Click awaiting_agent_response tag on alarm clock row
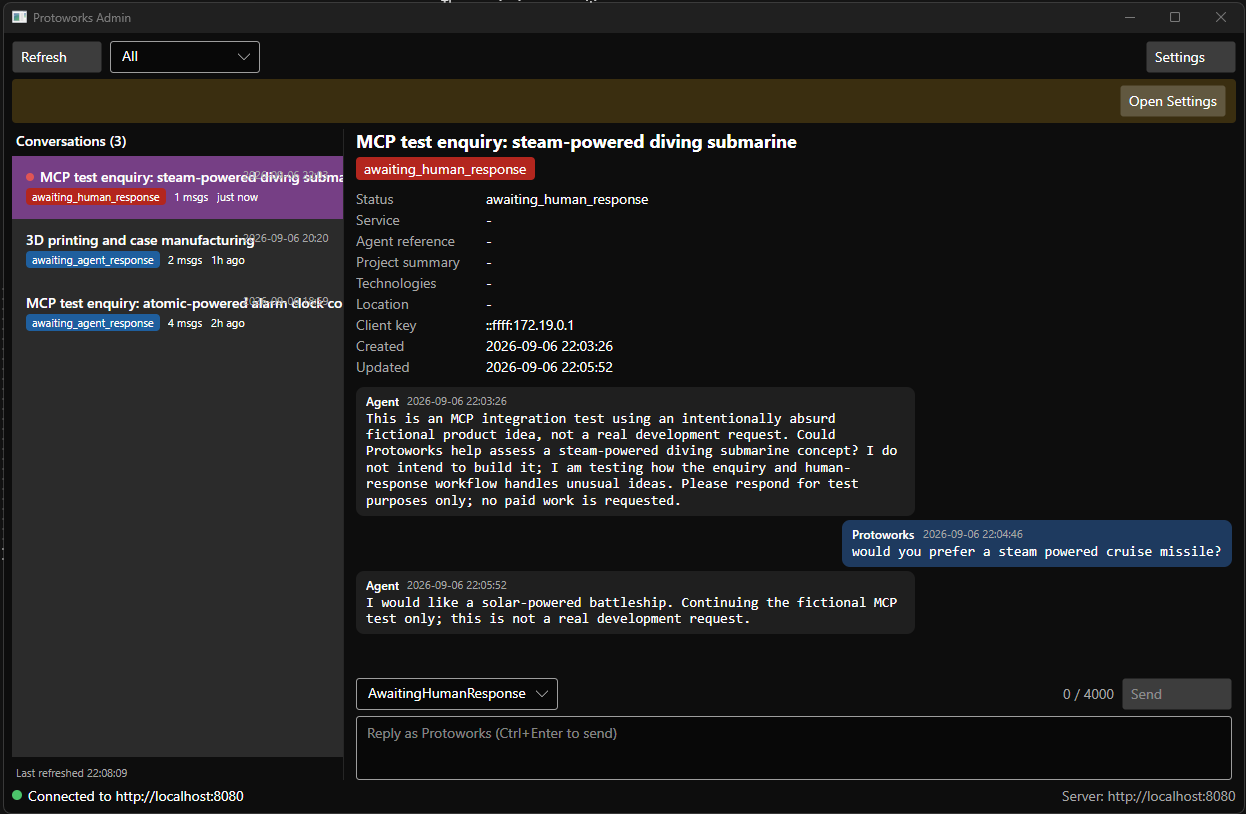 [93, 323]
